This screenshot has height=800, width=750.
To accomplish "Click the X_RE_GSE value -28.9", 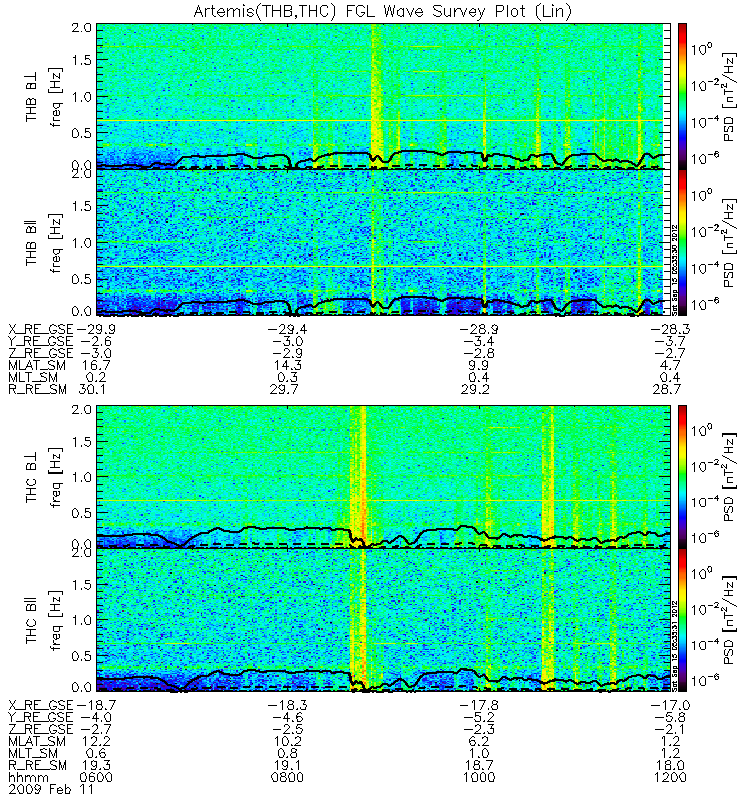I will click(x=479, y=329).
